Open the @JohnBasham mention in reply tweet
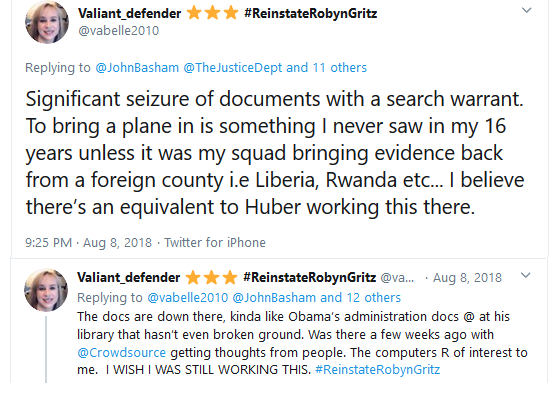Viewport: 552px width, 393px height. pos(274,298)
